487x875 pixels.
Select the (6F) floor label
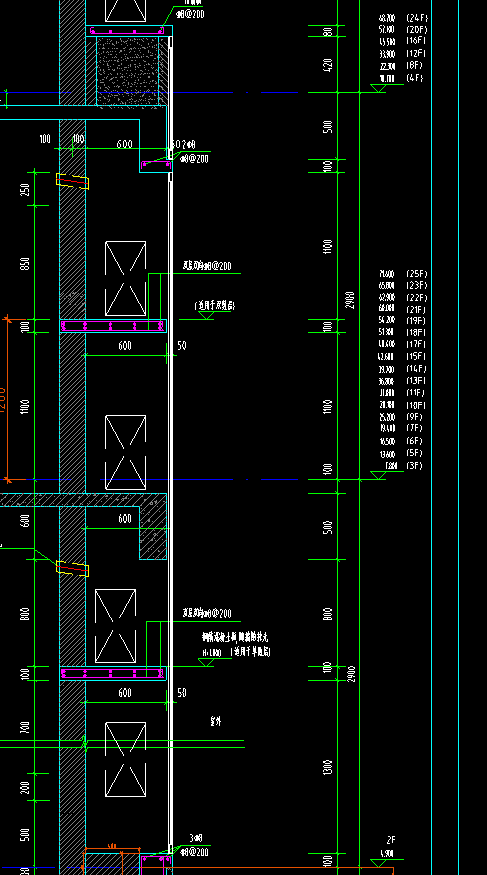[x=414, y=441]
